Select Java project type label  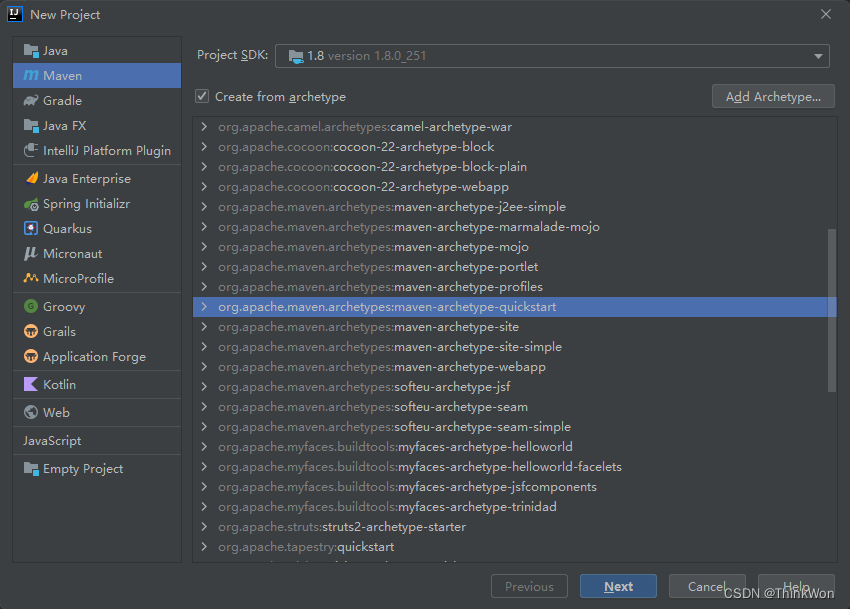pos(55,50)
